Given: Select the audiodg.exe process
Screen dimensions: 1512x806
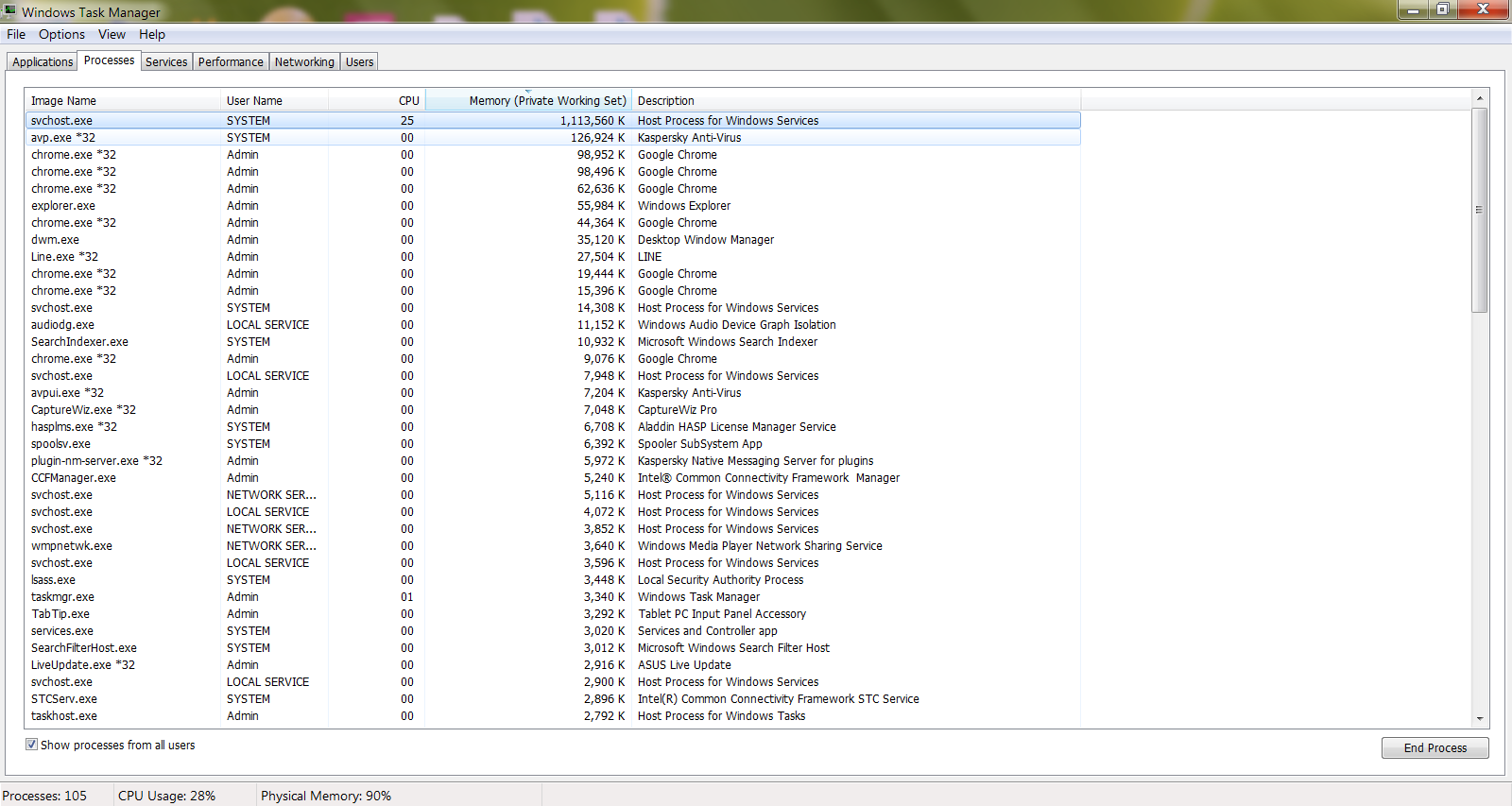Looking at the screenshot, I should tap(553, 324).
